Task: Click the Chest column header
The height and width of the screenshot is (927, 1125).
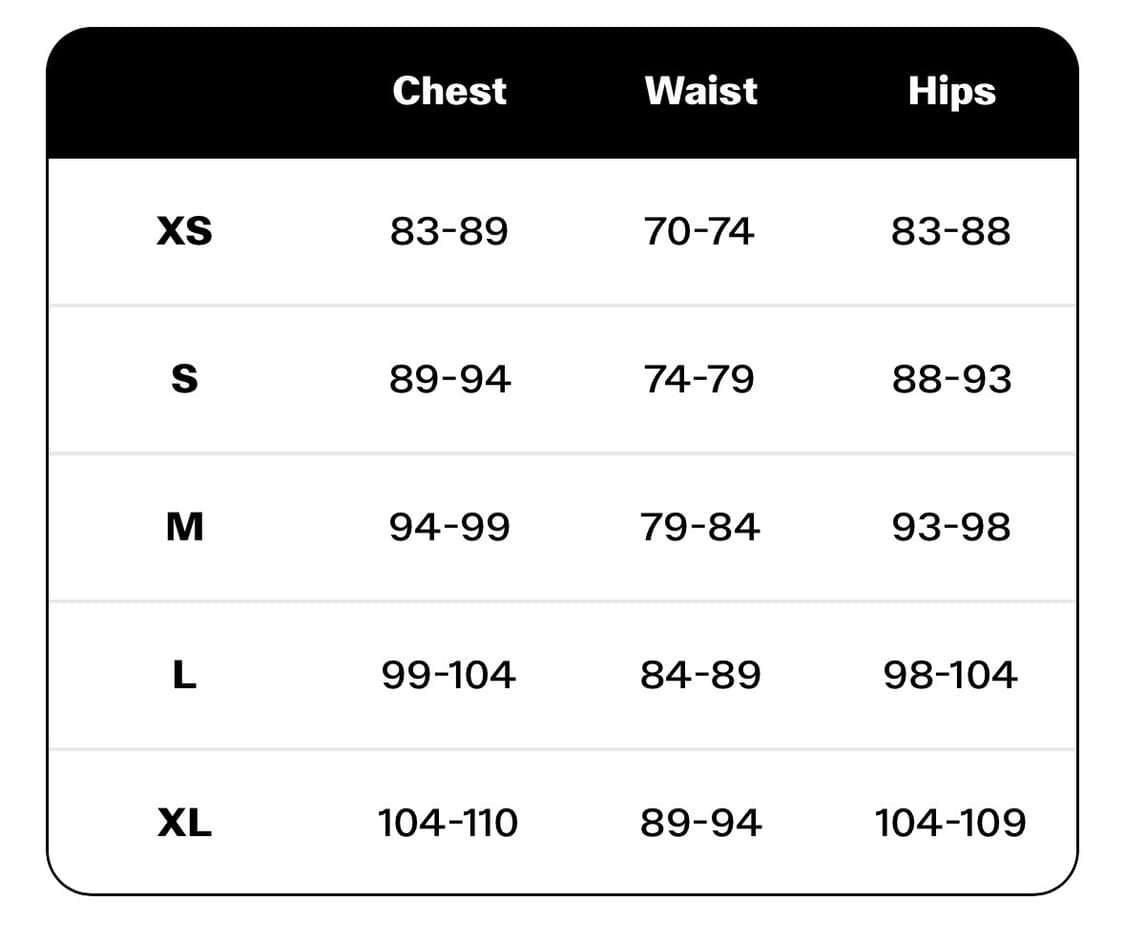Action: click(x=449, y=91)
